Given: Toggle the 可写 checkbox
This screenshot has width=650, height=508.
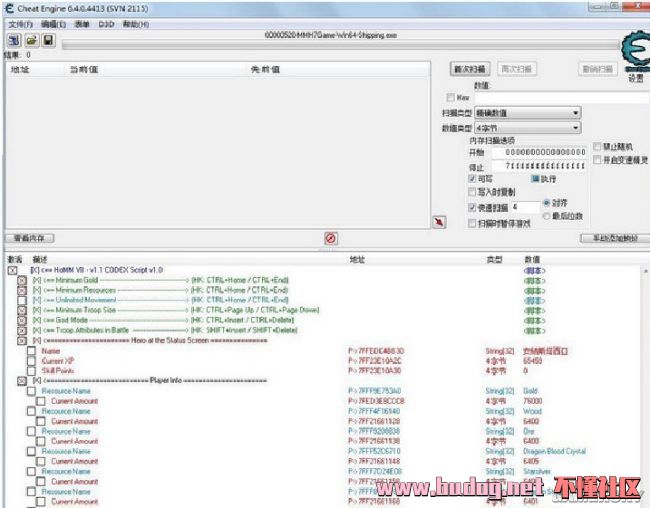Looking at the screenshot, I should tap(472, 178).
